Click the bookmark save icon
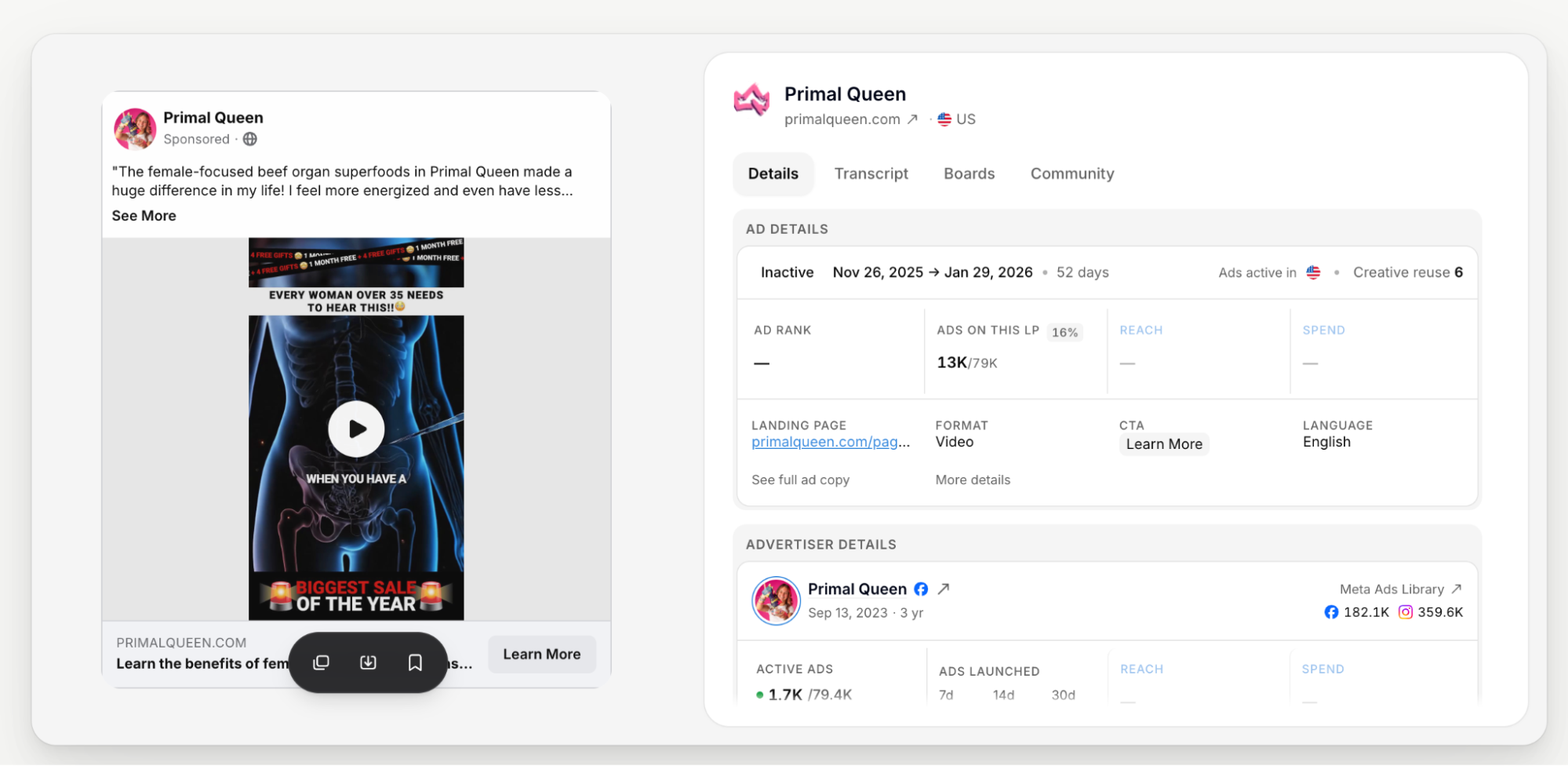 pos(415,662)
